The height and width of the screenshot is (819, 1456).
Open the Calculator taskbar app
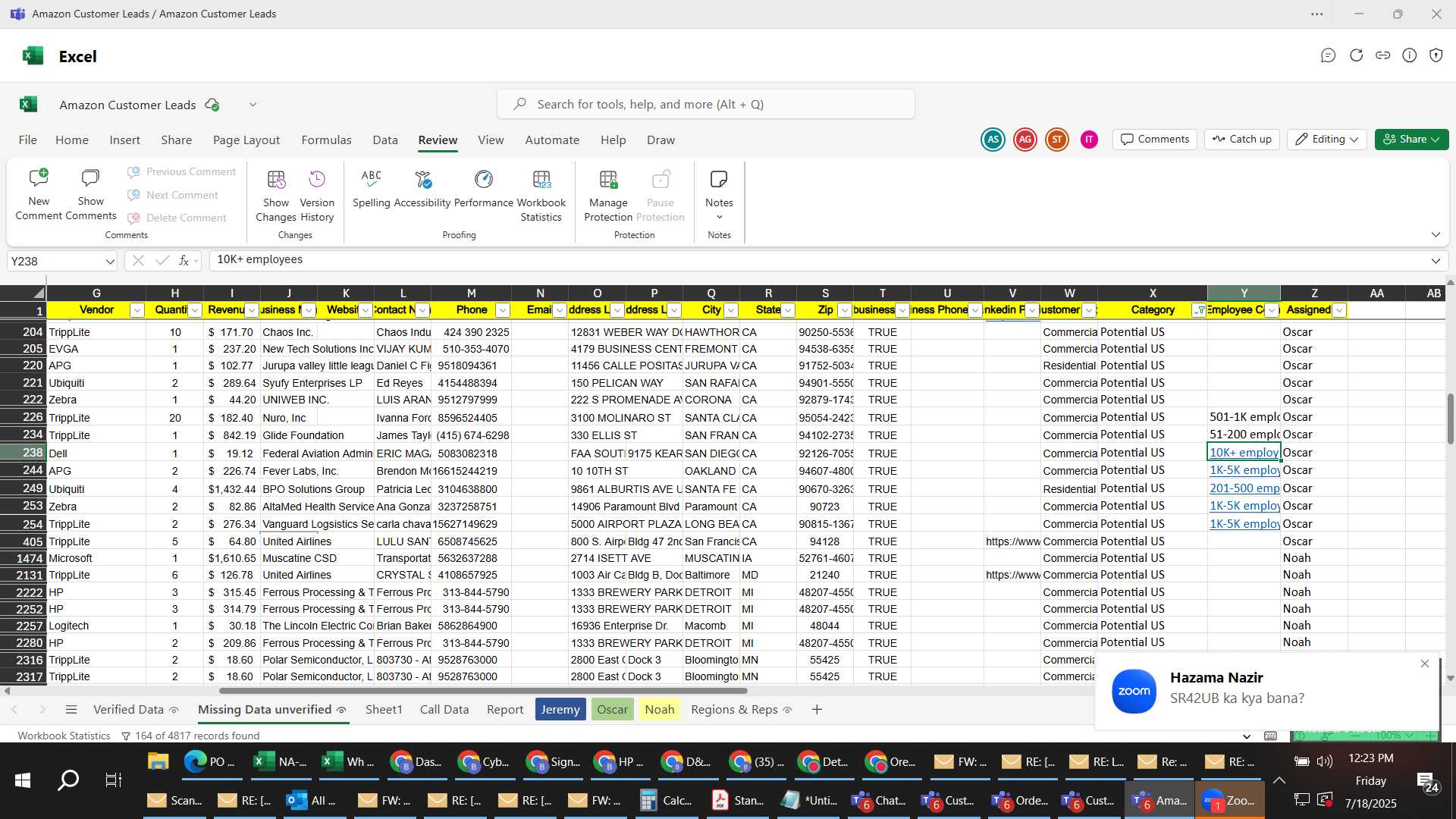pos(667,800)
